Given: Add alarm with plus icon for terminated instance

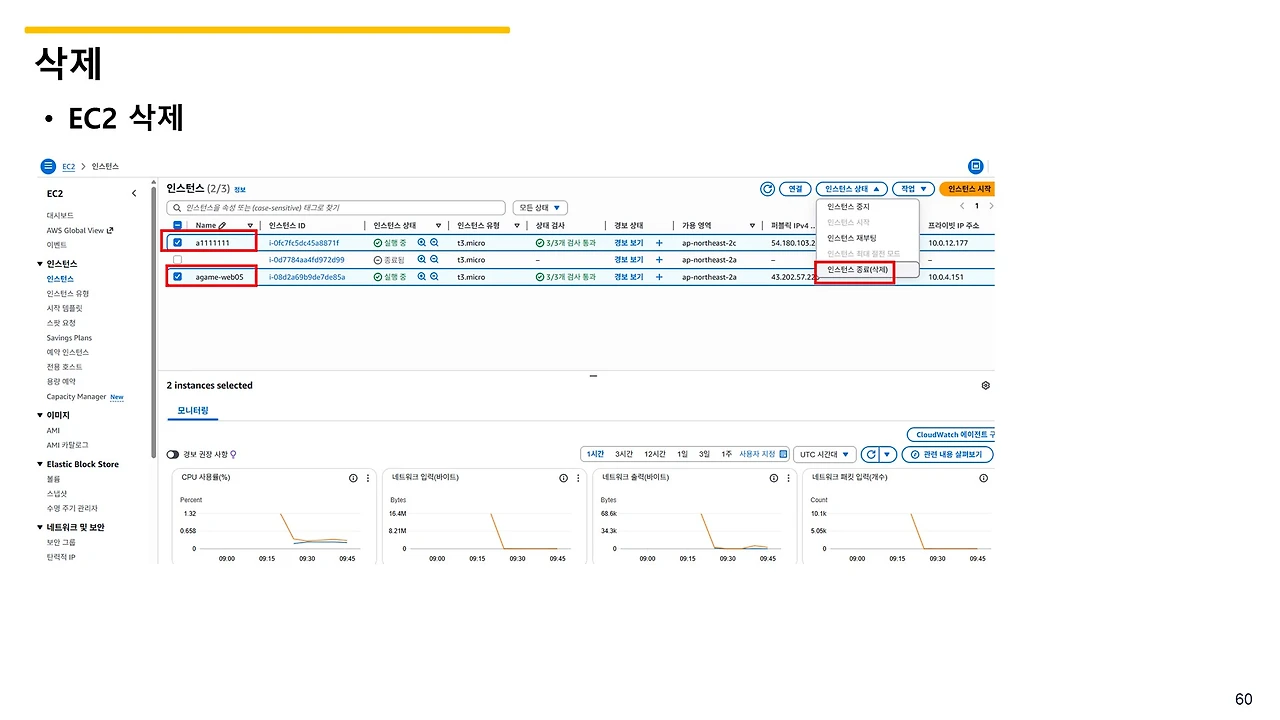Looking at the screenshot, I should pyautogui.click(x=659, y=260).
